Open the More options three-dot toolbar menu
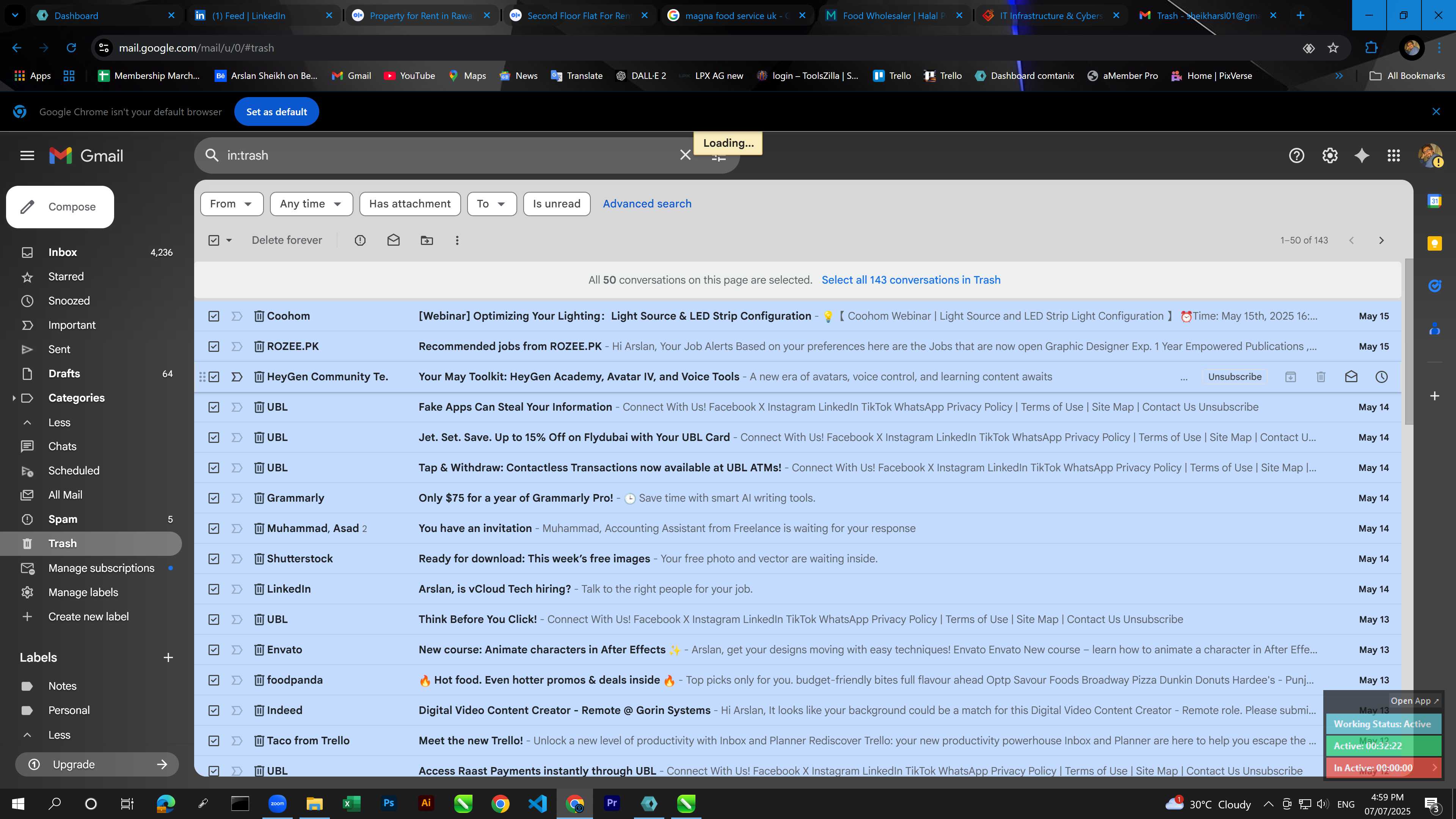The height and width of the screenshot is (819, 1456). (457, 240)
